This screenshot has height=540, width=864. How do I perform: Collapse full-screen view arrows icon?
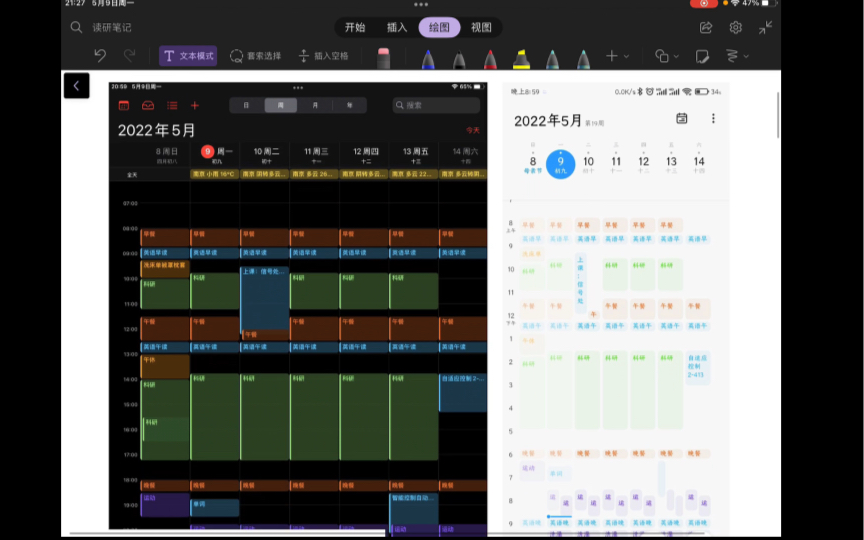tap(765, 27)
